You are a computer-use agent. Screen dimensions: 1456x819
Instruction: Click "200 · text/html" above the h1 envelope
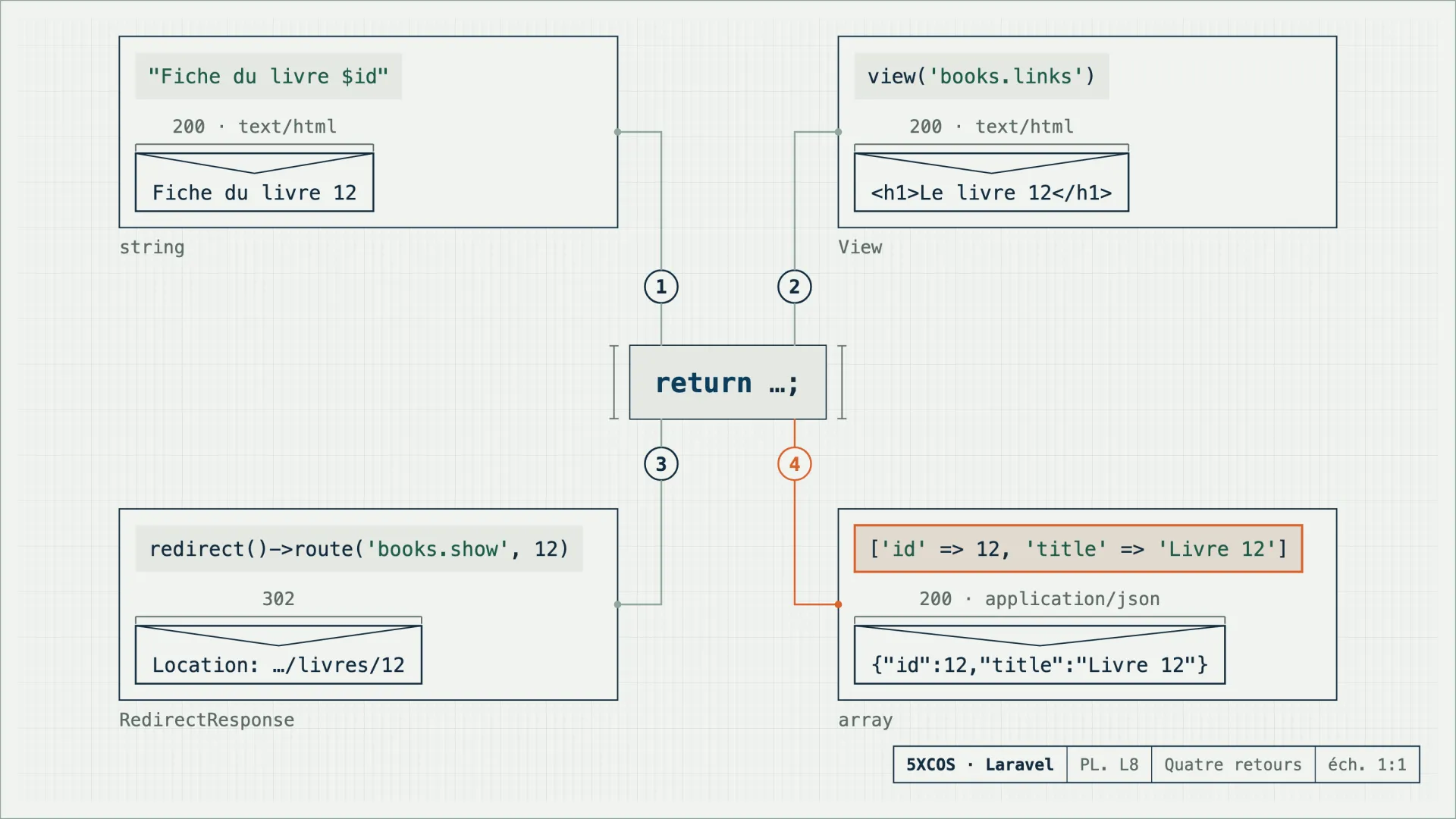point(991,126)
